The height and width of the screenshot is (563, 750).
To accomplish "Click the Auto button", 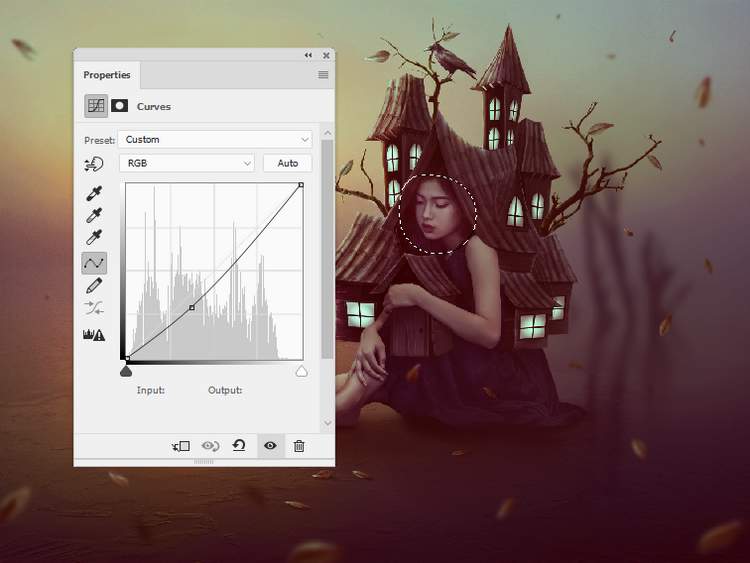I will (x=287, y=163).
